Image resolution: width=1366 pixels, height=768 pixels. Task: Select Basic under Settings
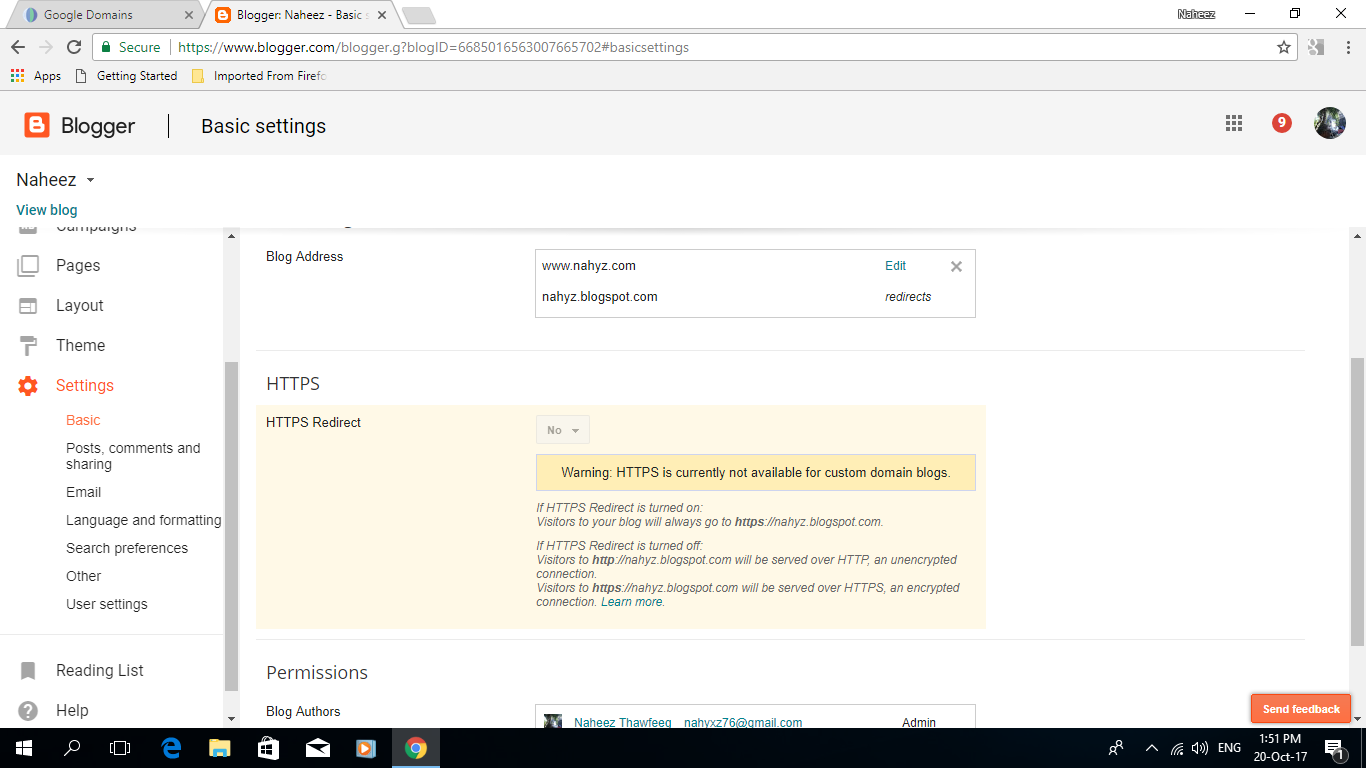click(x=83, y=420)
